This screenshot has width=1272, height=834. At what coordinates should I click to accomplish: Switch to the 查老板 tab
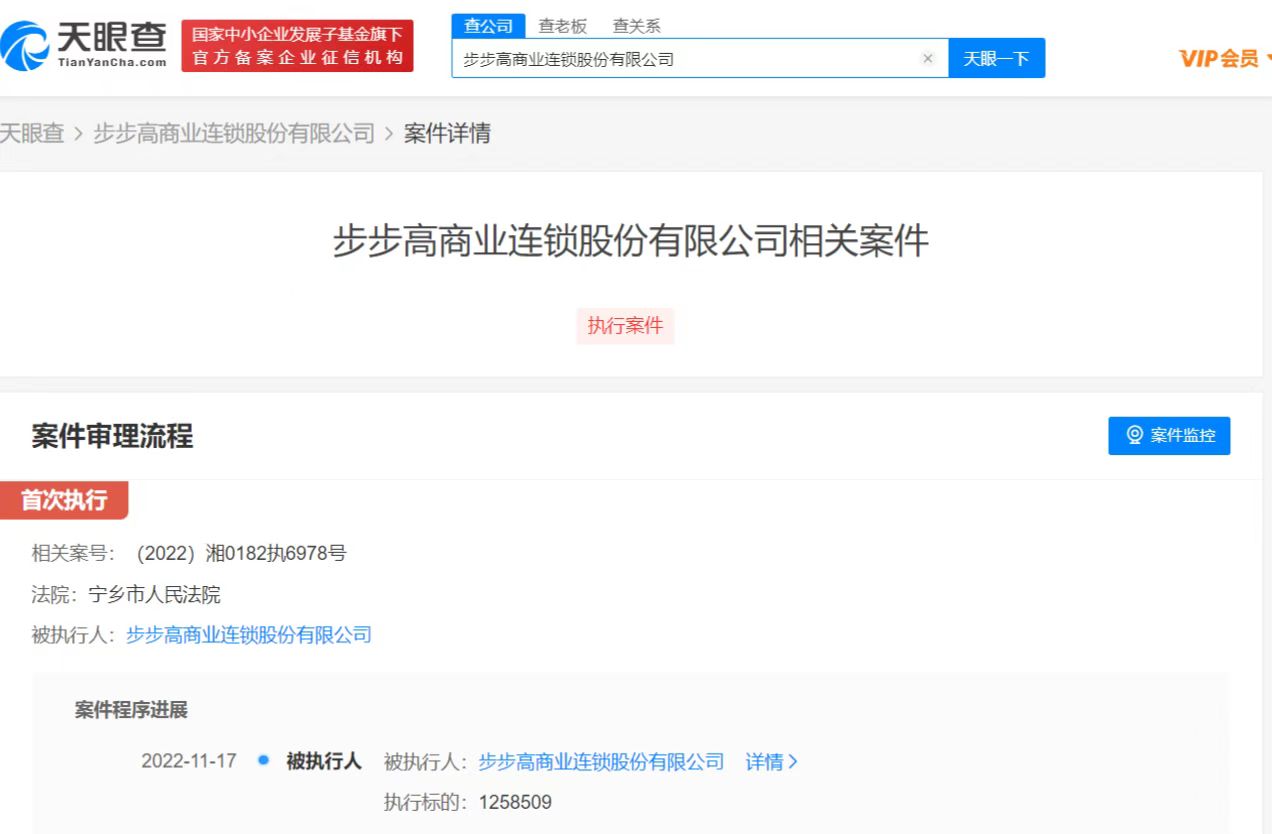pyautogui.click(x=563, y=26)
